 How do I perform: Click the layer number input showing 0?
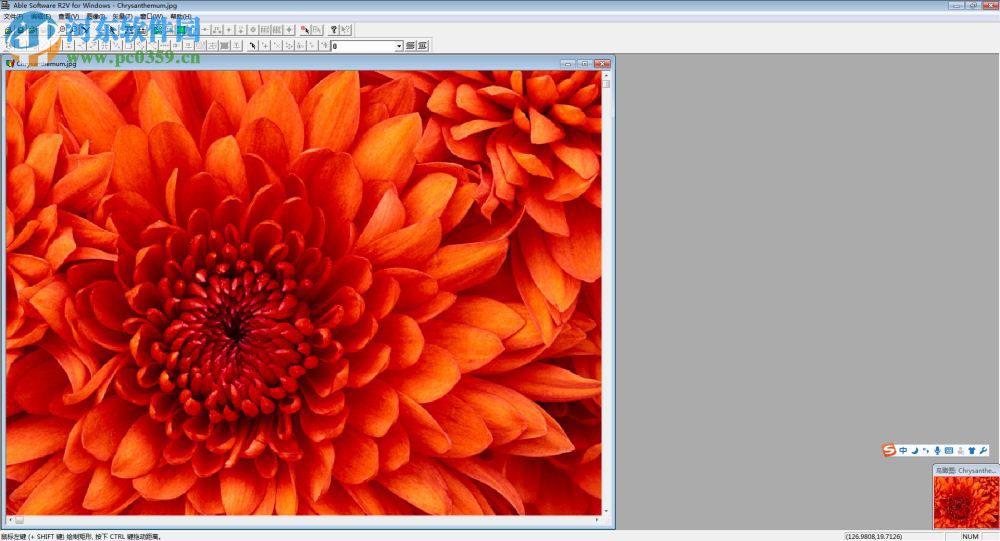pyautogui.click(x=363, y=46)
